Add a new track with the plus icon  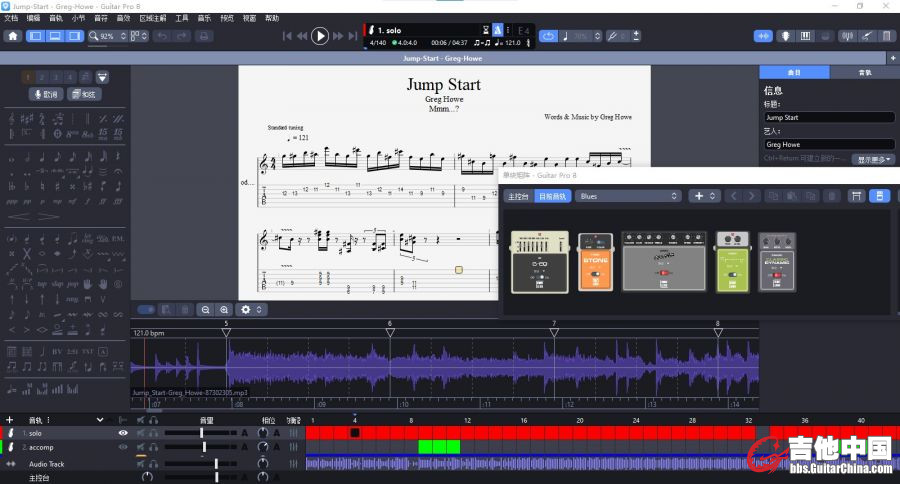(x=9, y=420)
